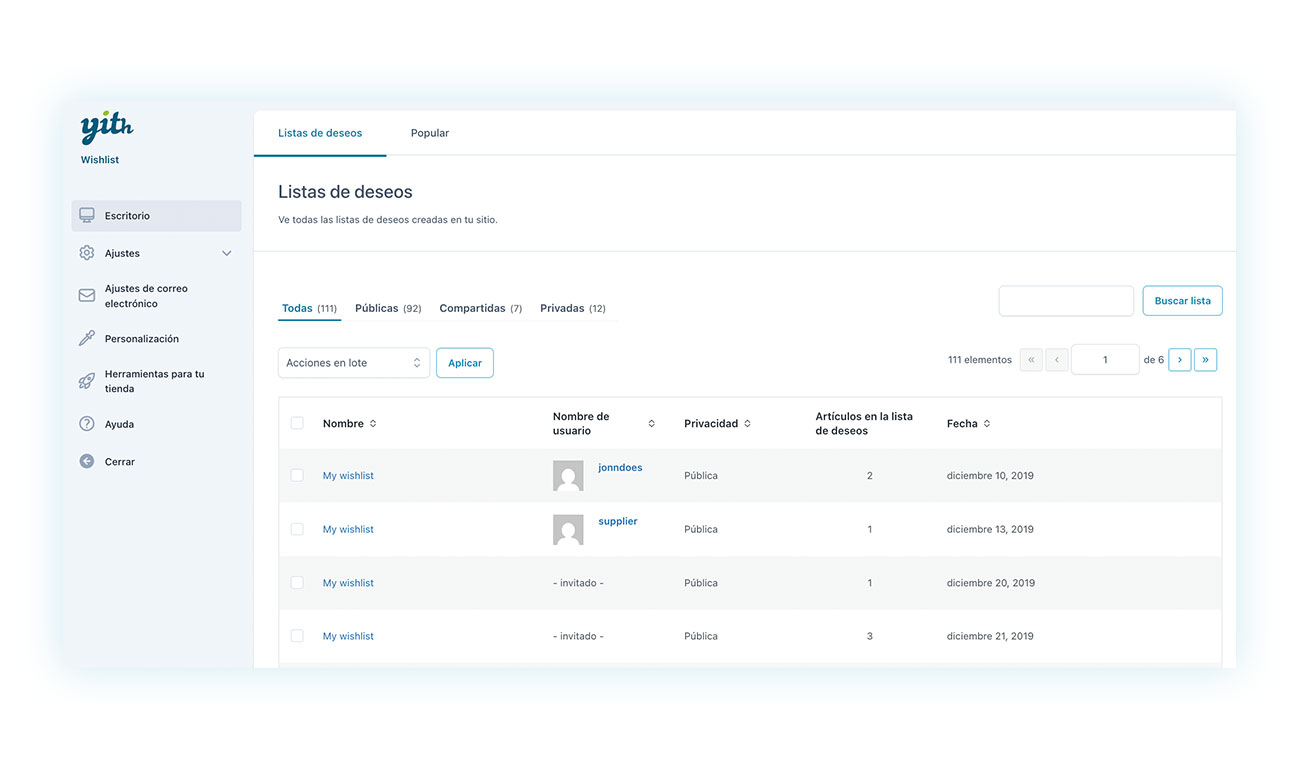Image resolution: width=1300 pixels, height=773 pixels.
Task: Open Escritorio via its monitor icon
Action: [87, 216]
